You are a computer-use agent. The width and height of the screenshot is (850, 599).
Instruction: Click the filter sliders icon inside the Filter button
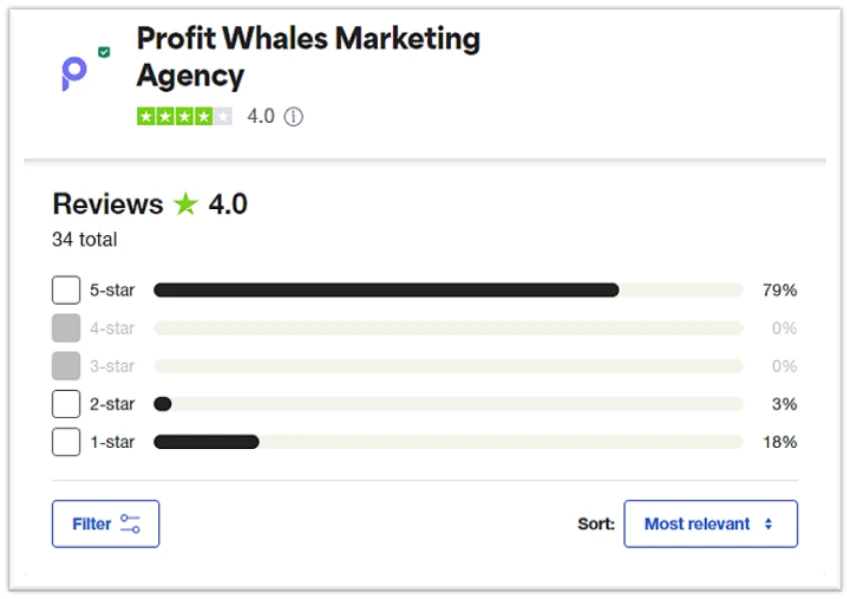pyautogui.click(x=128, y=523)
